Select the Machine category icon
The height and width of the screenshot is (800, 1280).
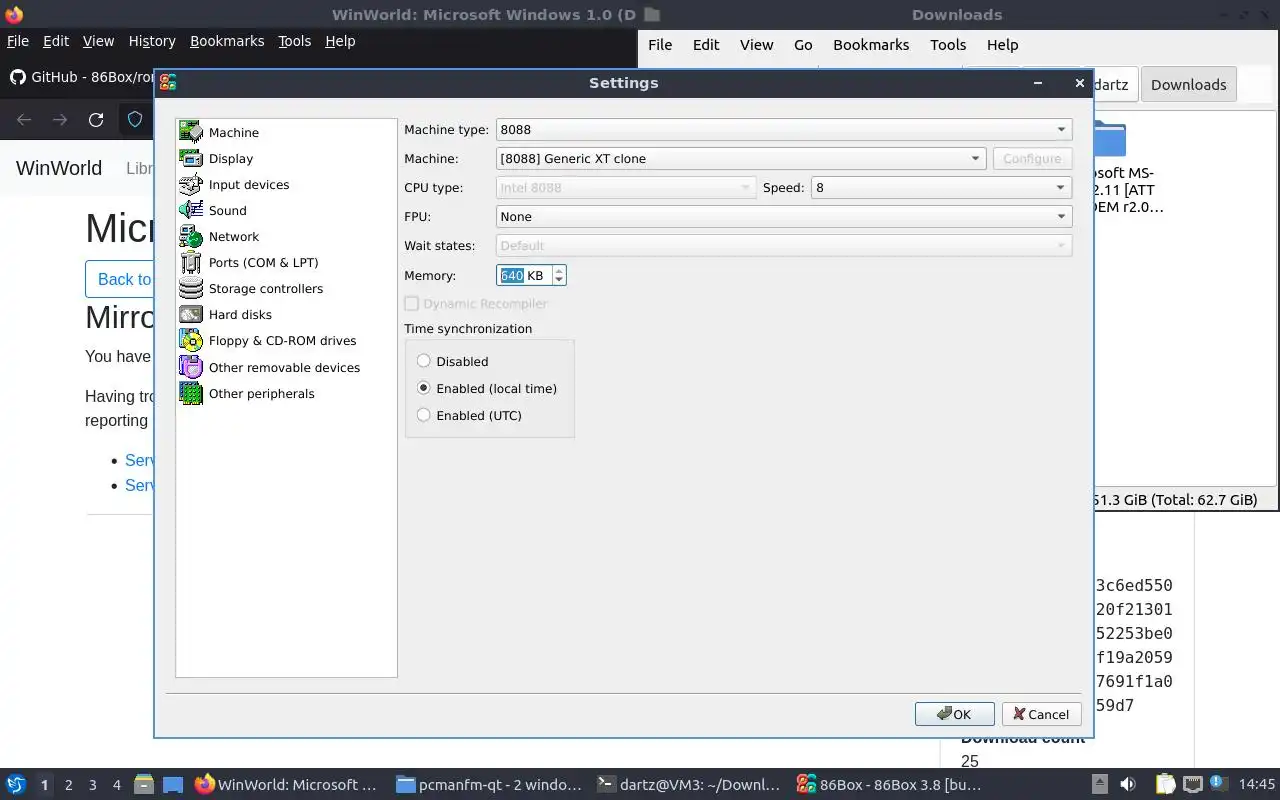(191, 132)
